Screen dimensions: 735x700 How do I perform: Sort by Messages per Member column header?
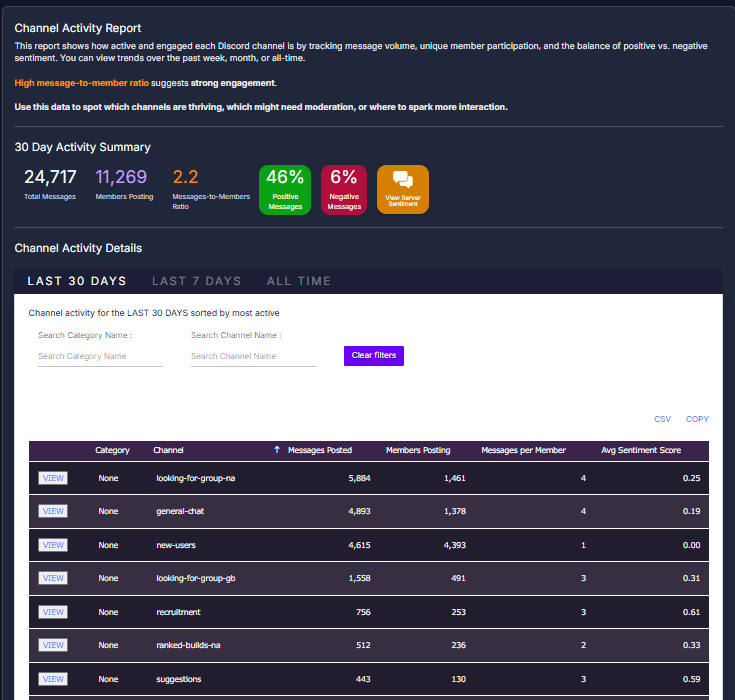click(523, 451)
